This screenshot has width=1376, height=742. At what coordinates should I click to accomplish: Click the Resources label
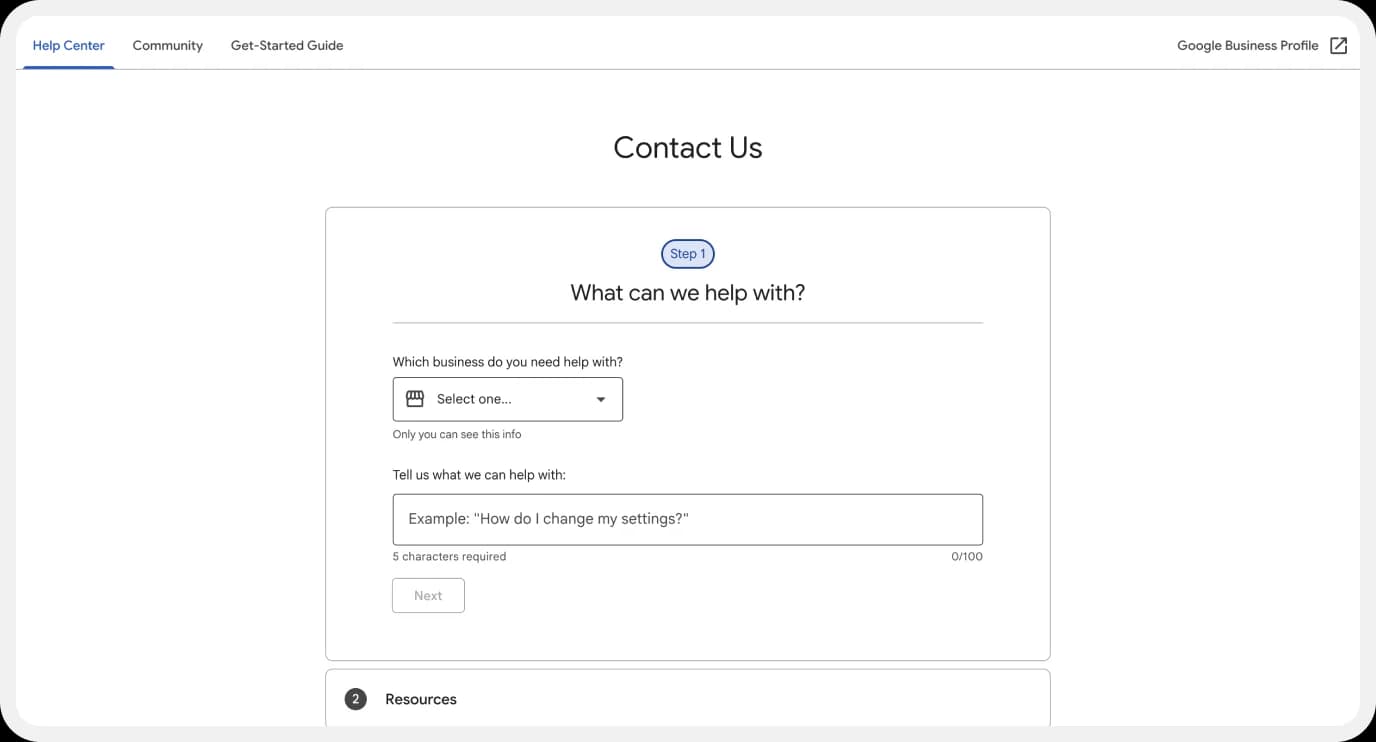[421, 699]
